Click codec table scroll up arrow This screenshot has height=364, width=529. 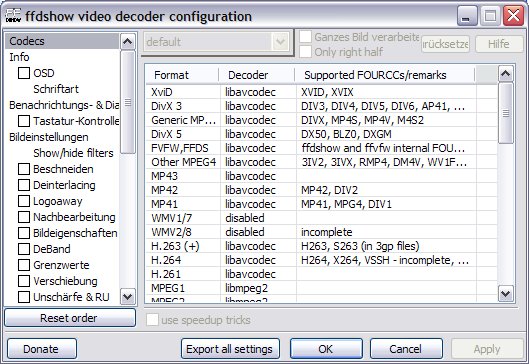coord(505,74)
